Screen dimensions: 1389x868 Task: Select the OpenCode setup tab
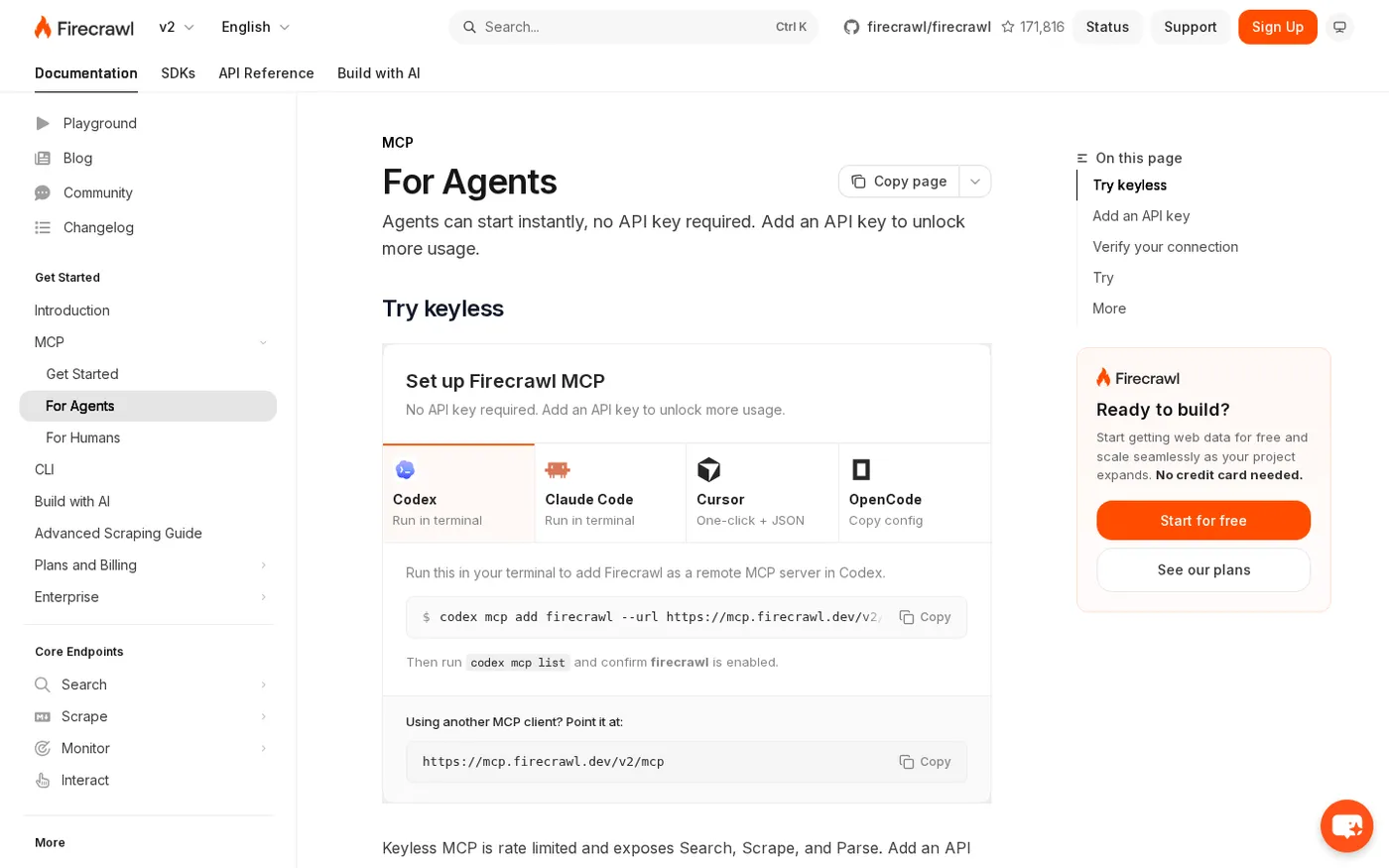click(x=915, y=493)
